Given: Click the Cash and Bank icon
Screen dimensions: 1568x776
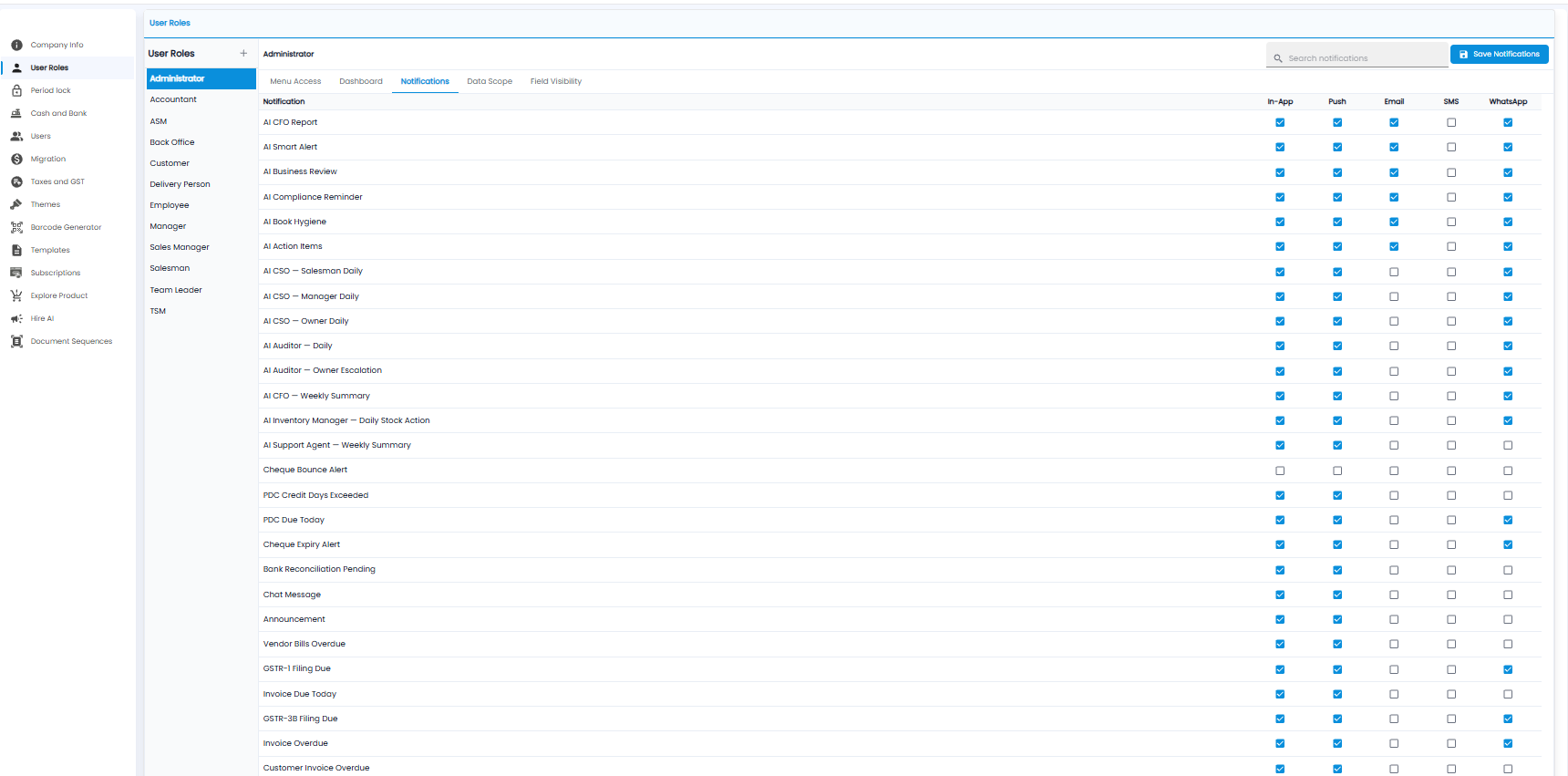Looking at the screenshot, I should 16,113.
